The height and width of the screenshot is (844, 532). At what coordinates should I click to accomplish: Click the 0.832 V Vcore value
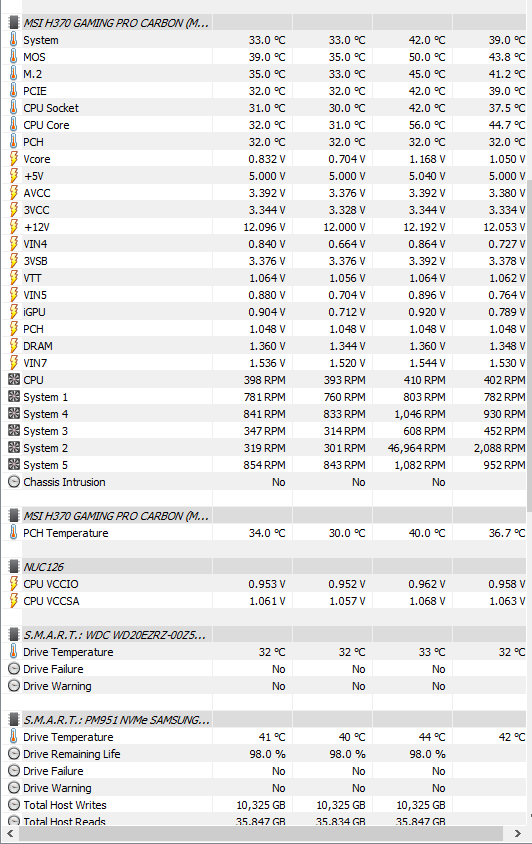coord(267,159)
